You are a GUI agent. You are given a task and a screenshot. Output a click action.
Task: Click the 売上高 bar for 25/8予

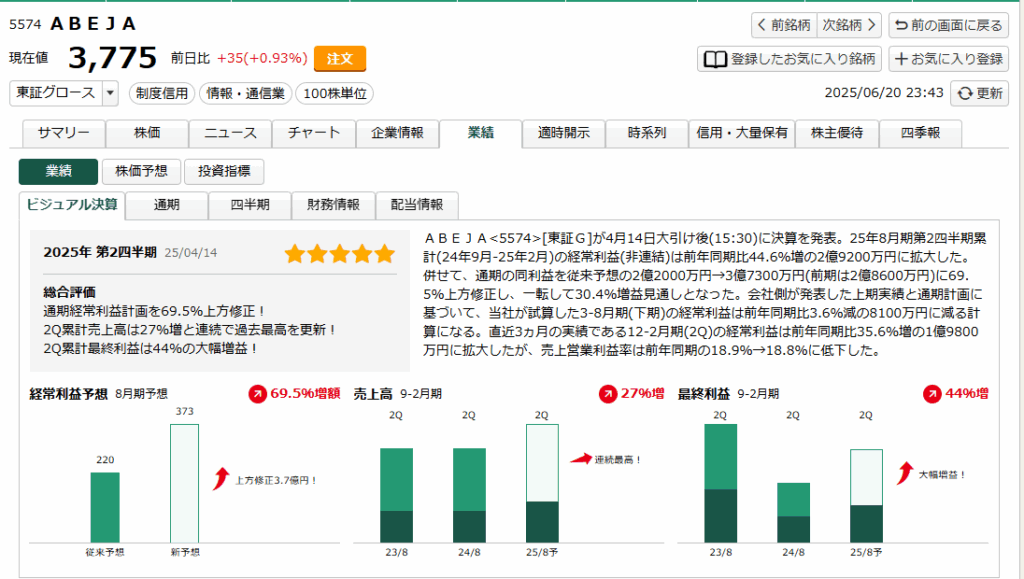pyautogui.click(x=543, y=484)
